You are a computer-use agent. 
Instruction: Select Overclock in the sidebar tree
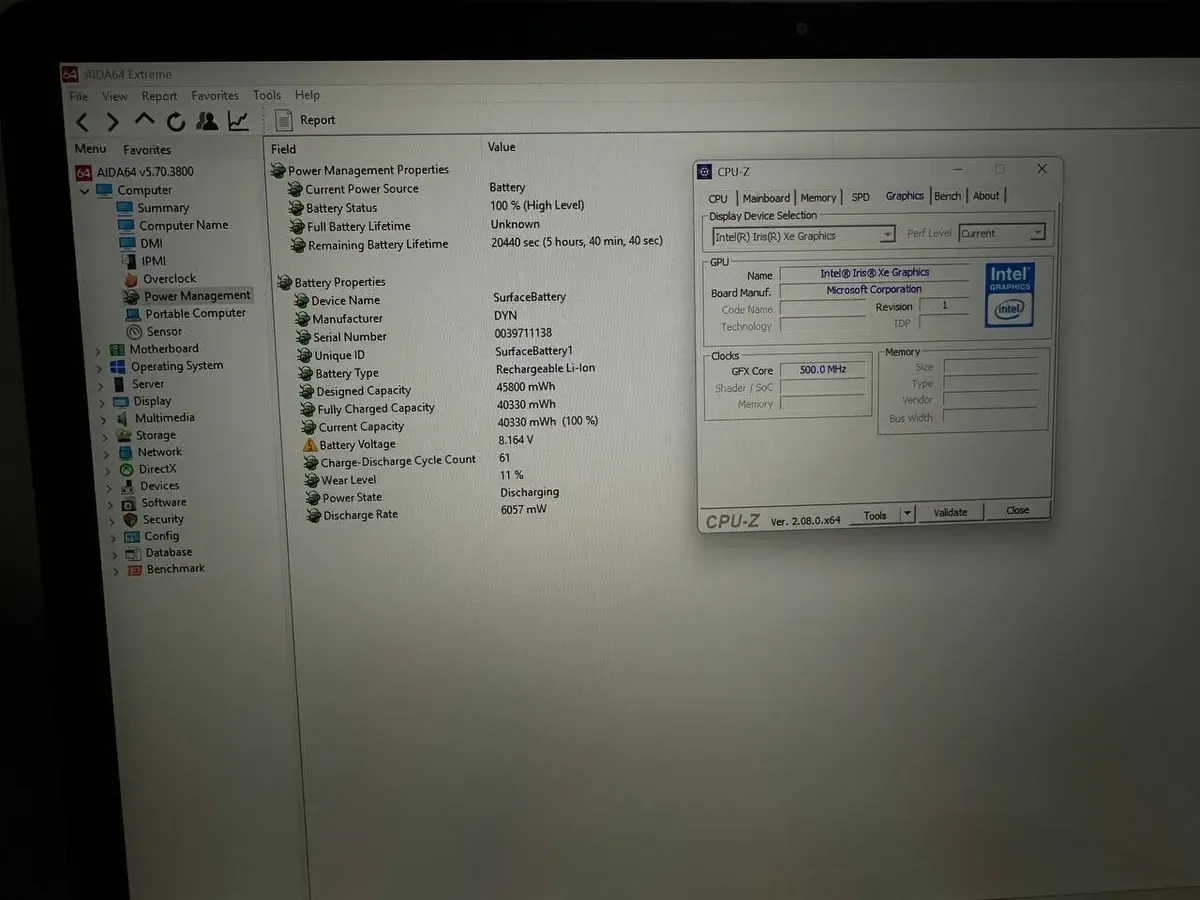pos(168,279)
